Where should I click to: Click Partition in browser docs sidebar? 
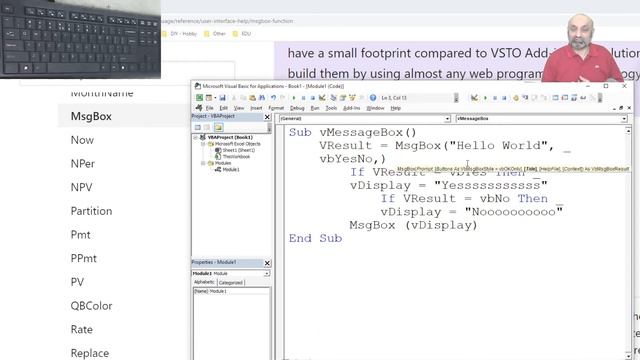pos(91,211)
